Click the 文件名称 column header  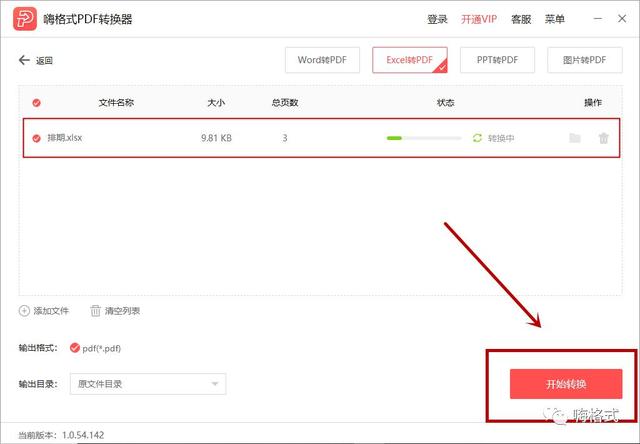(116, 103)
